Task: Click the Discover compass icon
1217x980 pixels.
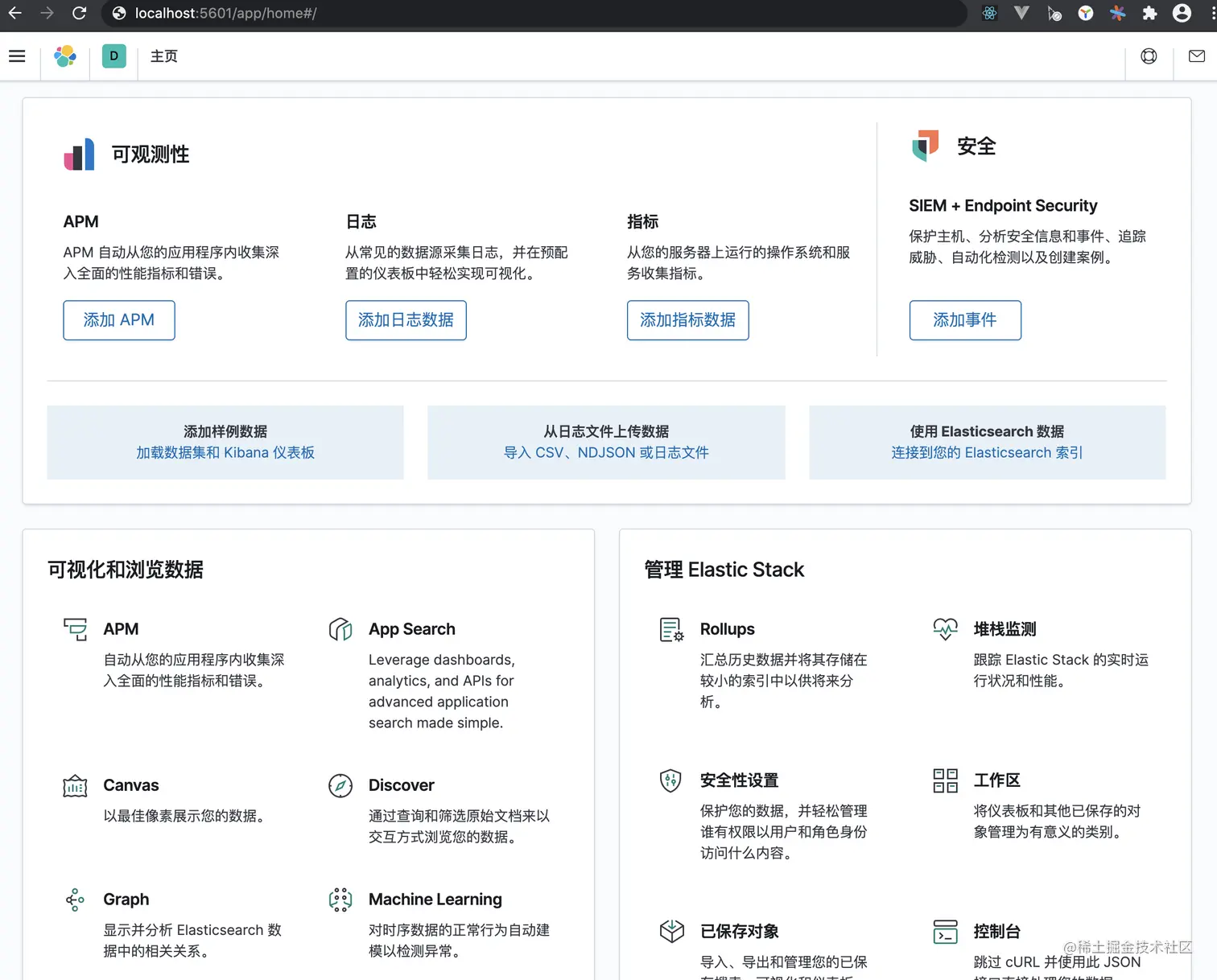Action: (340, 785)
